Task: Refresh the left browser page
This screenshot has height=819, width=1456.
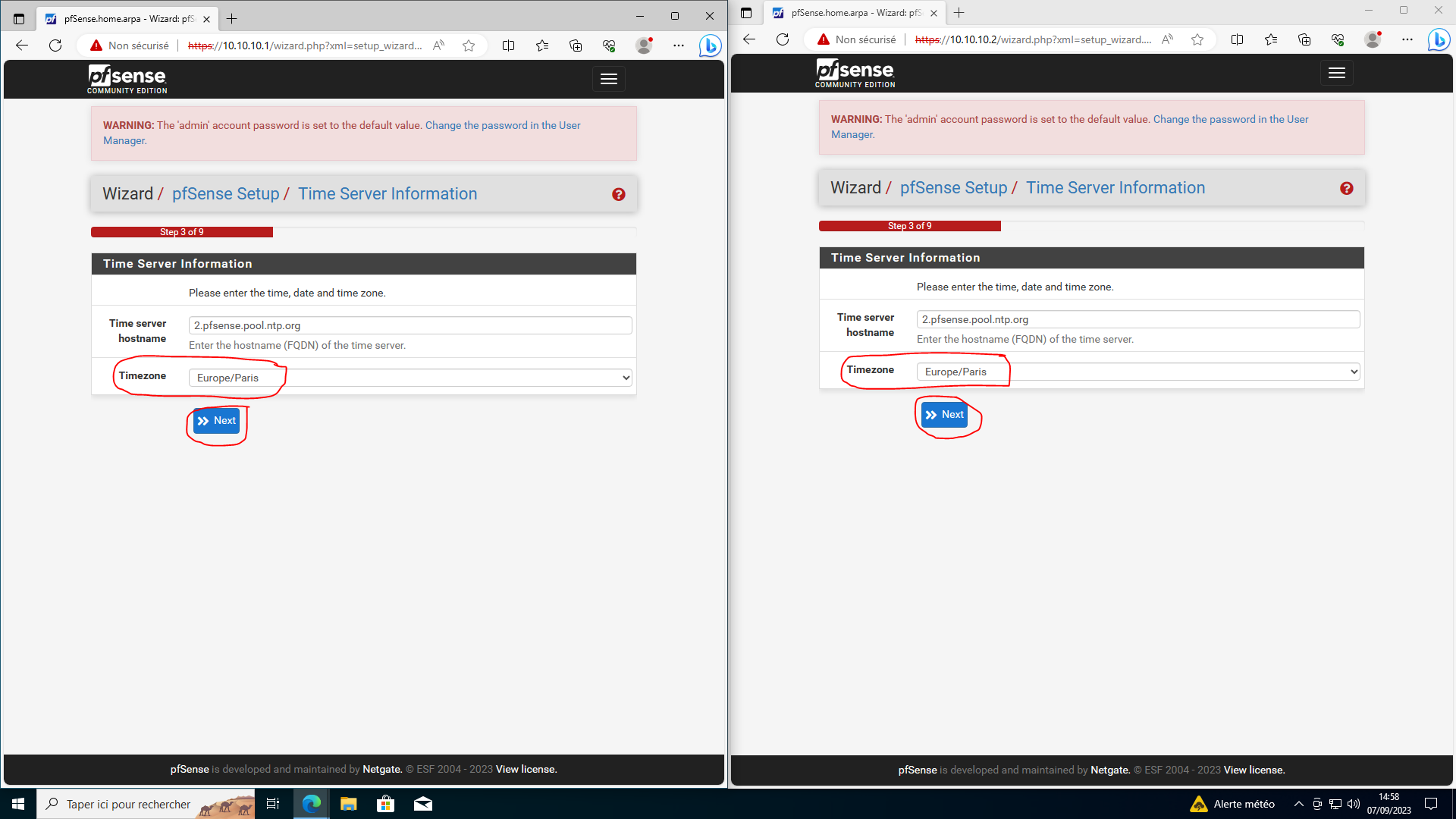Action: [x=55, y=45]
